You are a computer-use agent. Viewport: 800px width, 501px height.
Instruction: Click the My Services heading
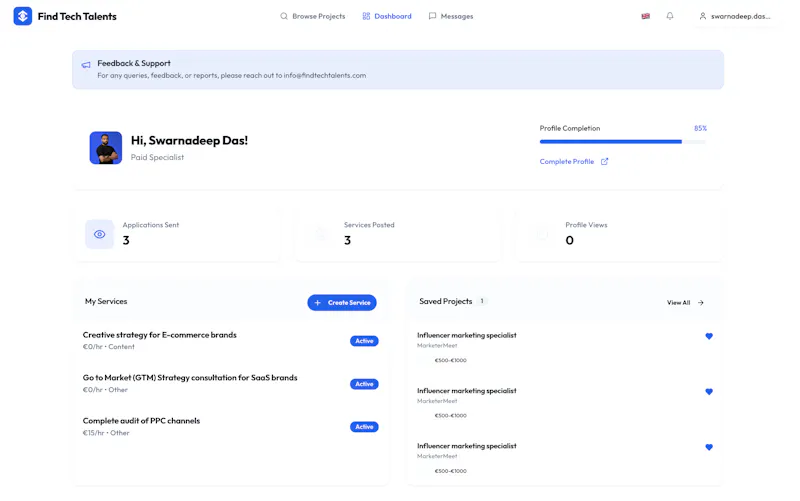(106, 302)
